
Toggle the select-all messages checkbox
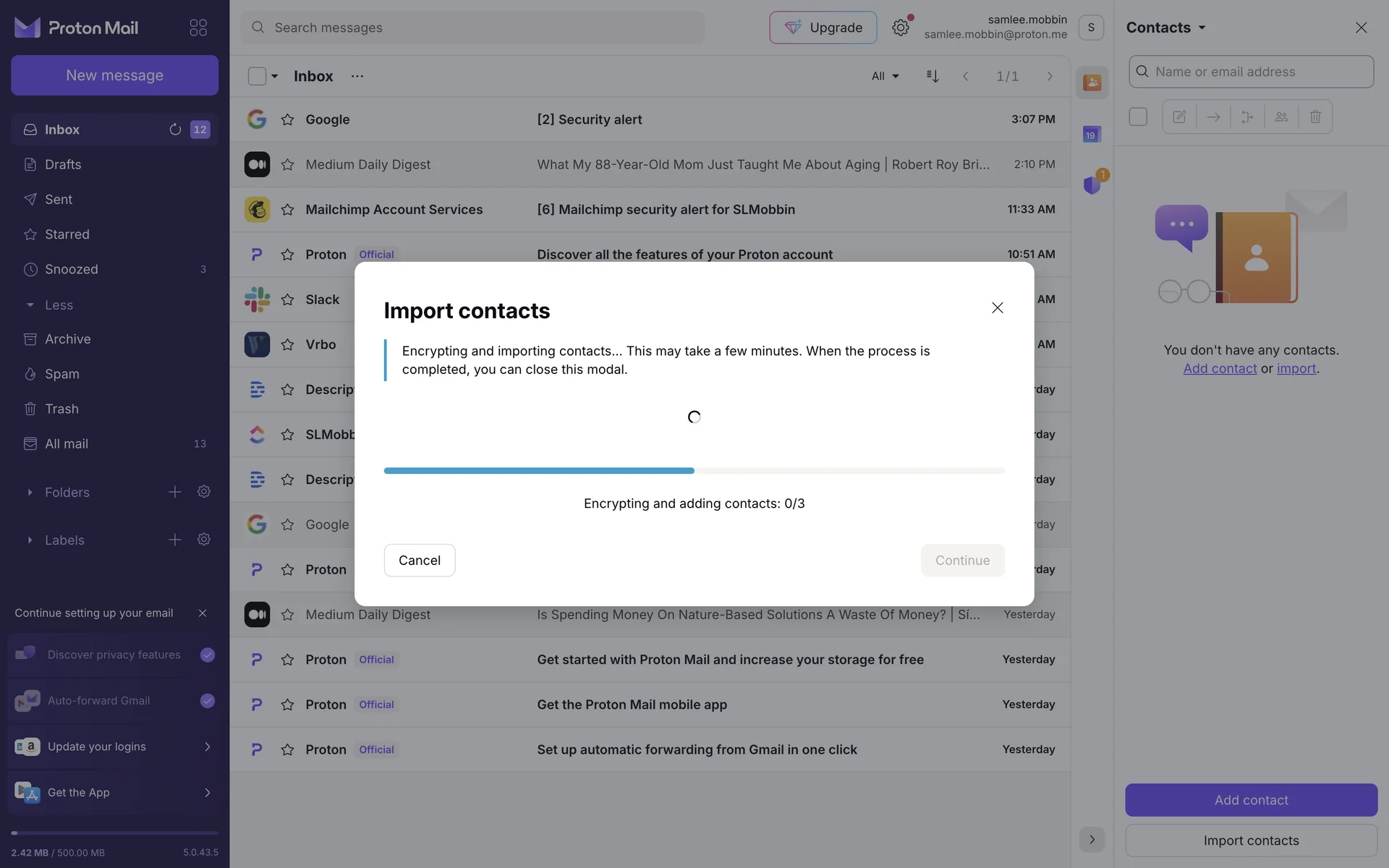[x=257, y=76]
